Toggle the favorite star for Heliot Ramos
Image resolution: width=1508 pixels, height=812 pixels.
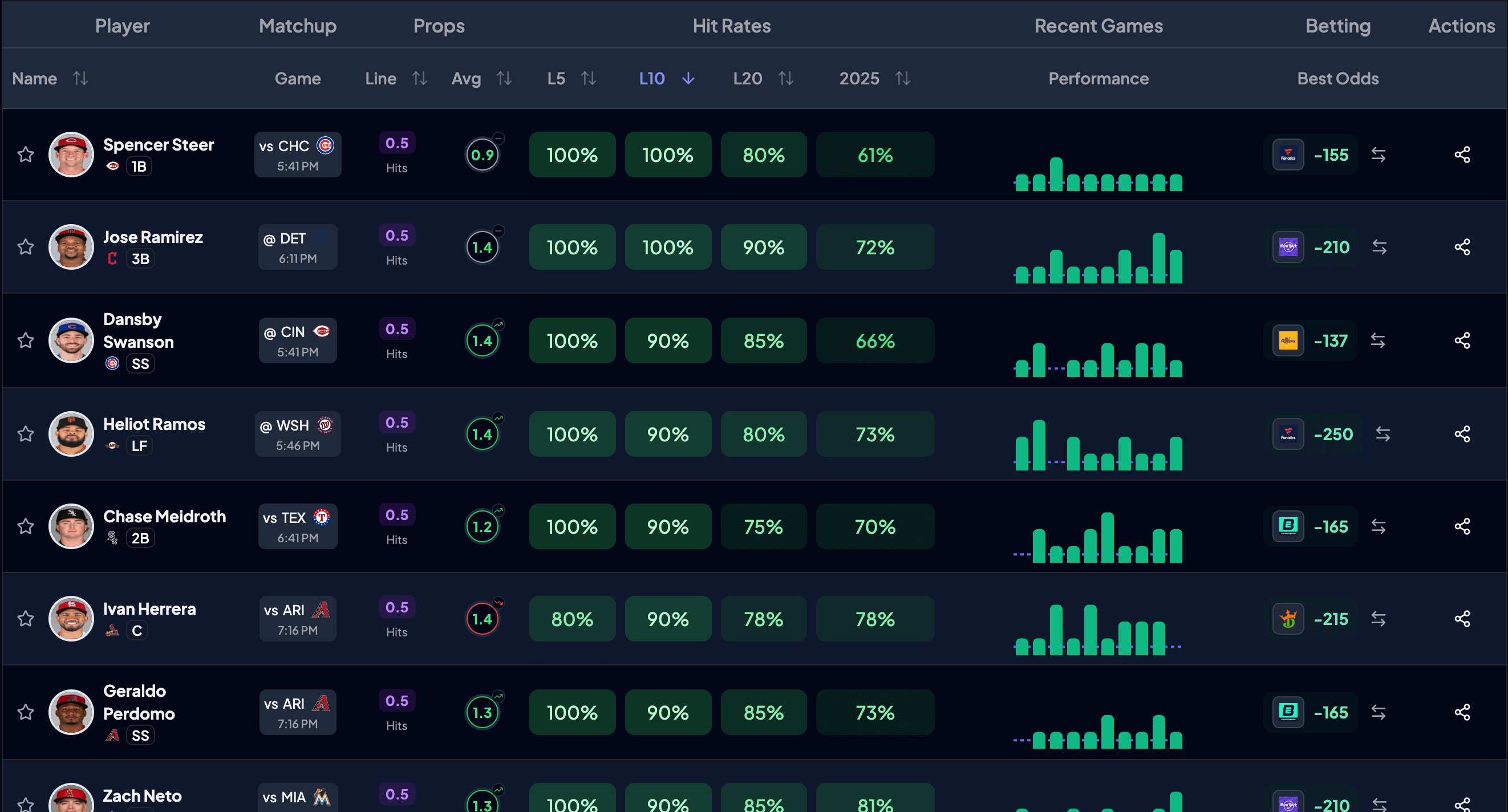coord(25,434)
